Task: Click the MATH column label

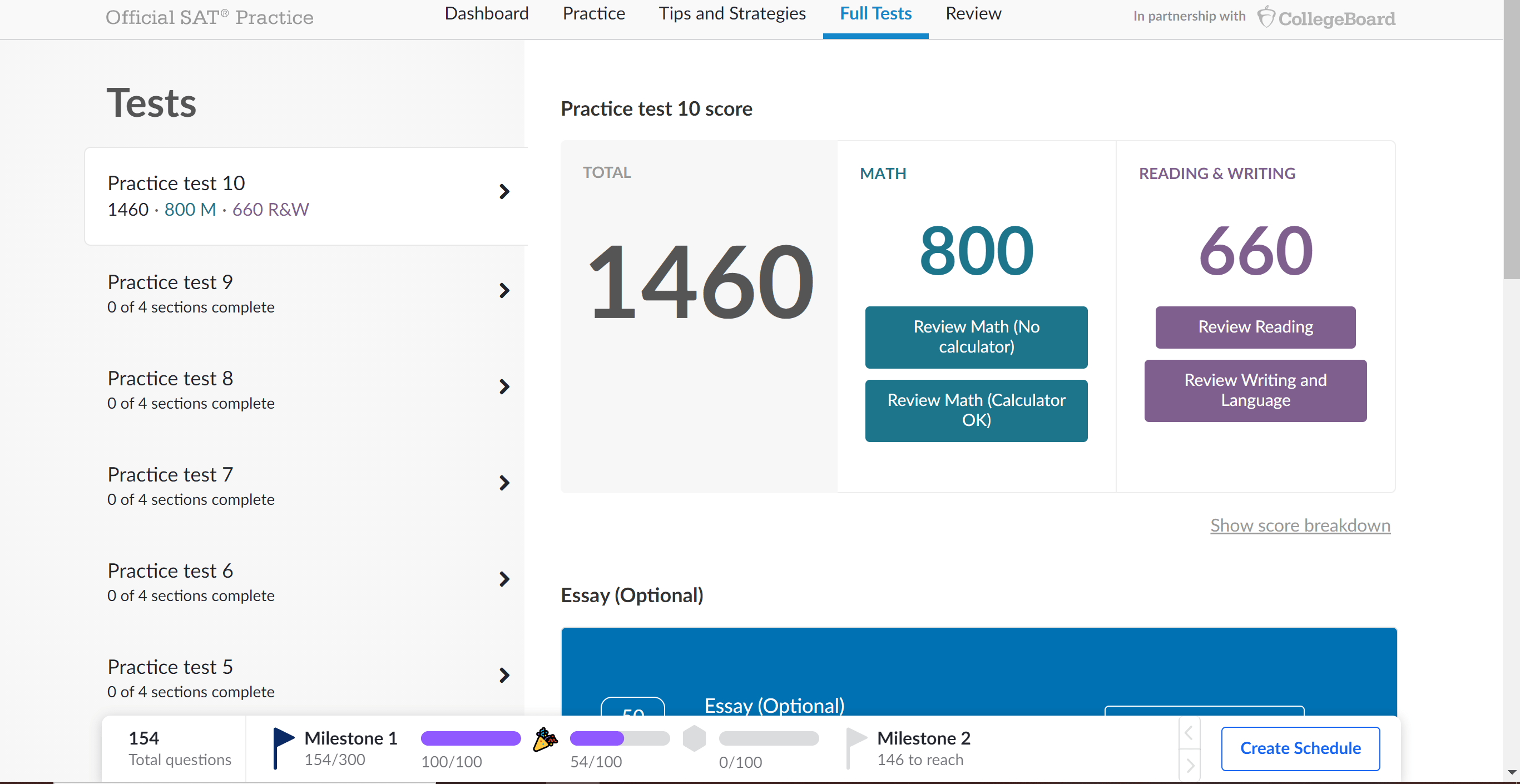Action: pos(883,173)
